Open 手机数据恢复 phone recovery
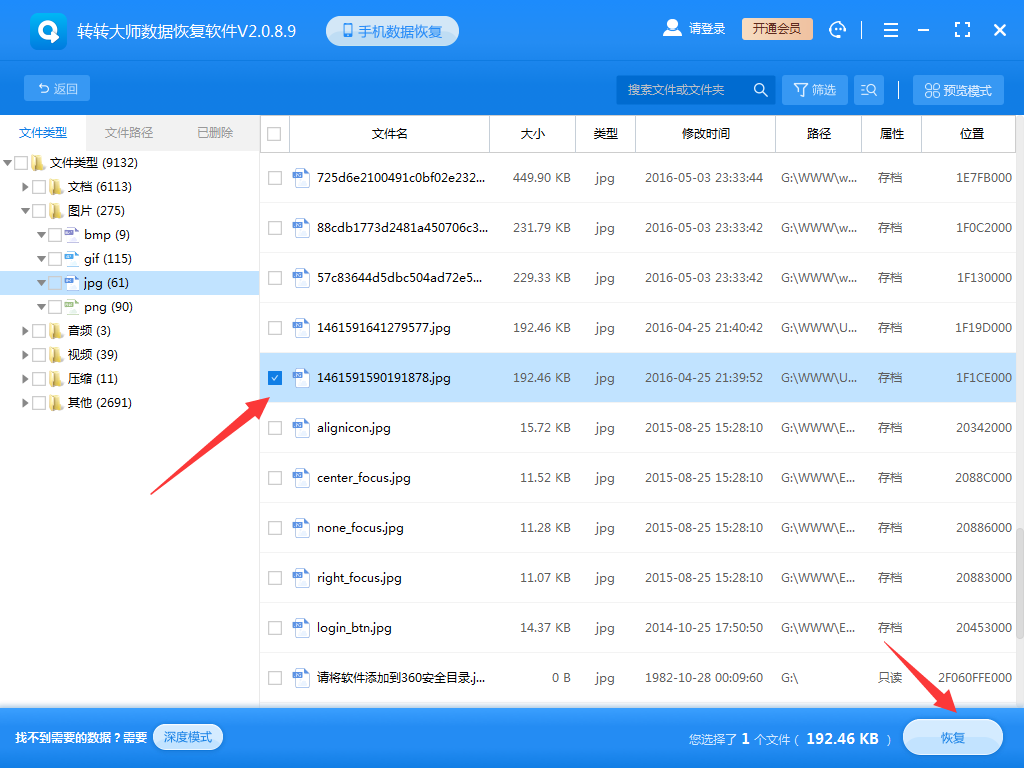 tap(392, 30)
